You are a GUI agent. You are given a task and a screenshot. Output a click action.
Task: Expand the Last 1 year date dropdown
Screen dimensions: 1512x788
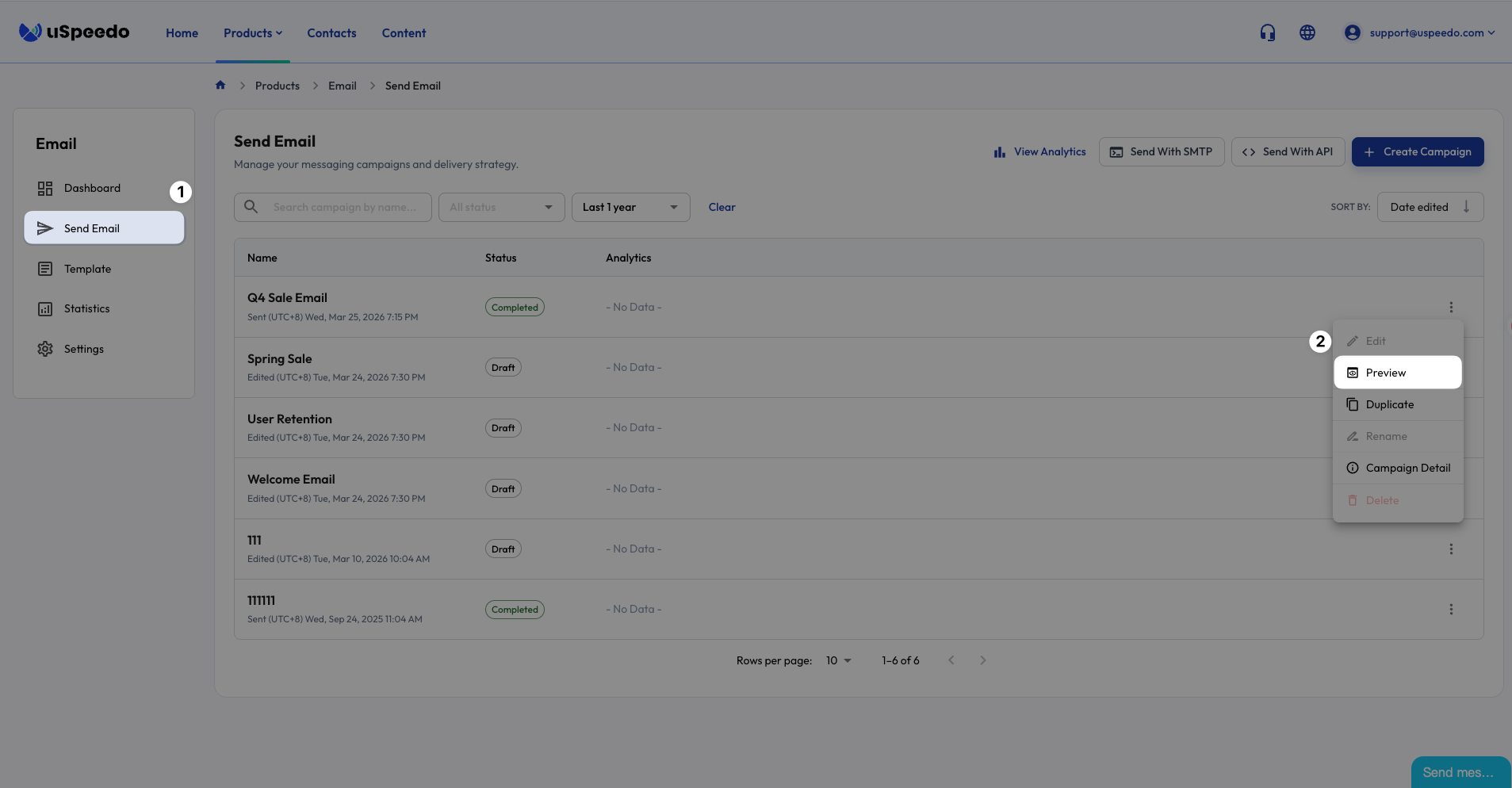point(630,208)
